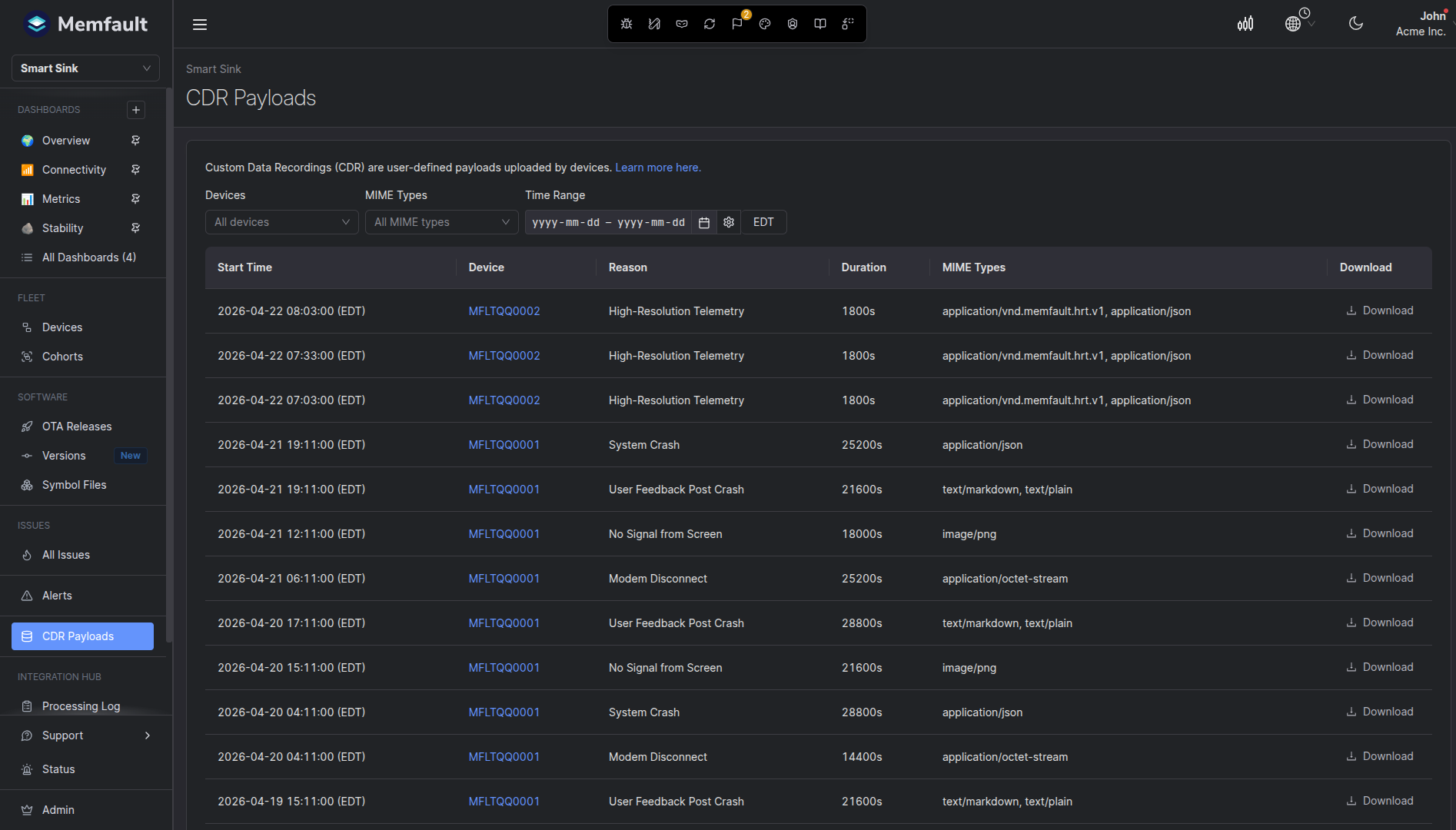Open the All MIME types filter dropdown
1456x830 pixels.
(x=441, y=222)
